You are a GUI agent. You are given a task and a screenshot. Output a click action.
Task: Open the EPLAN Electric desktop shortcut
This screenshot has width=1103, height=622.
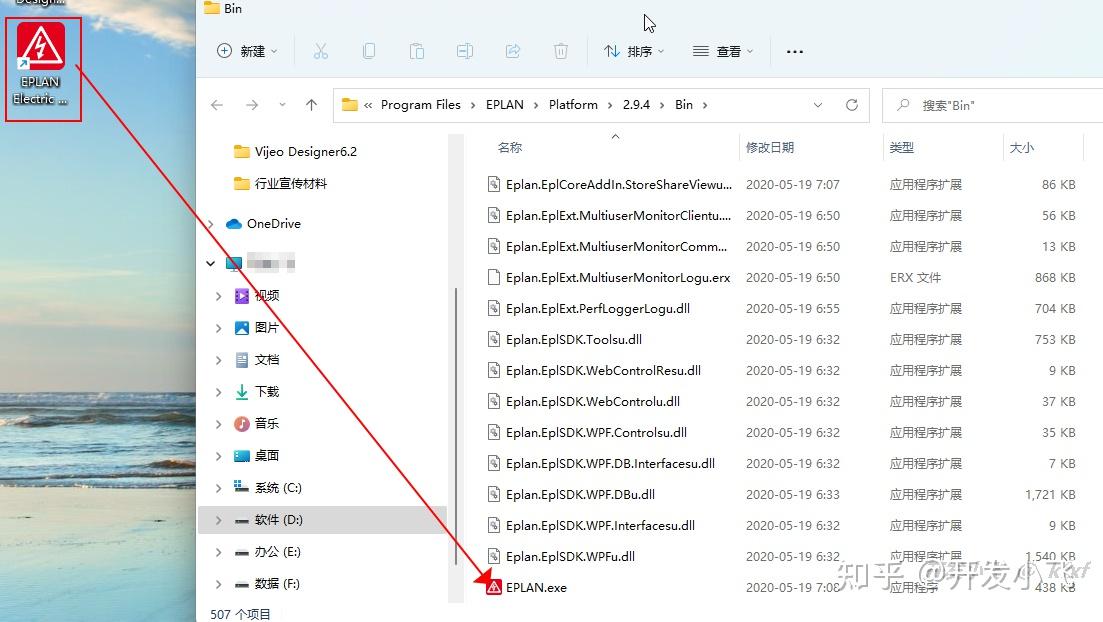(42, 65)
